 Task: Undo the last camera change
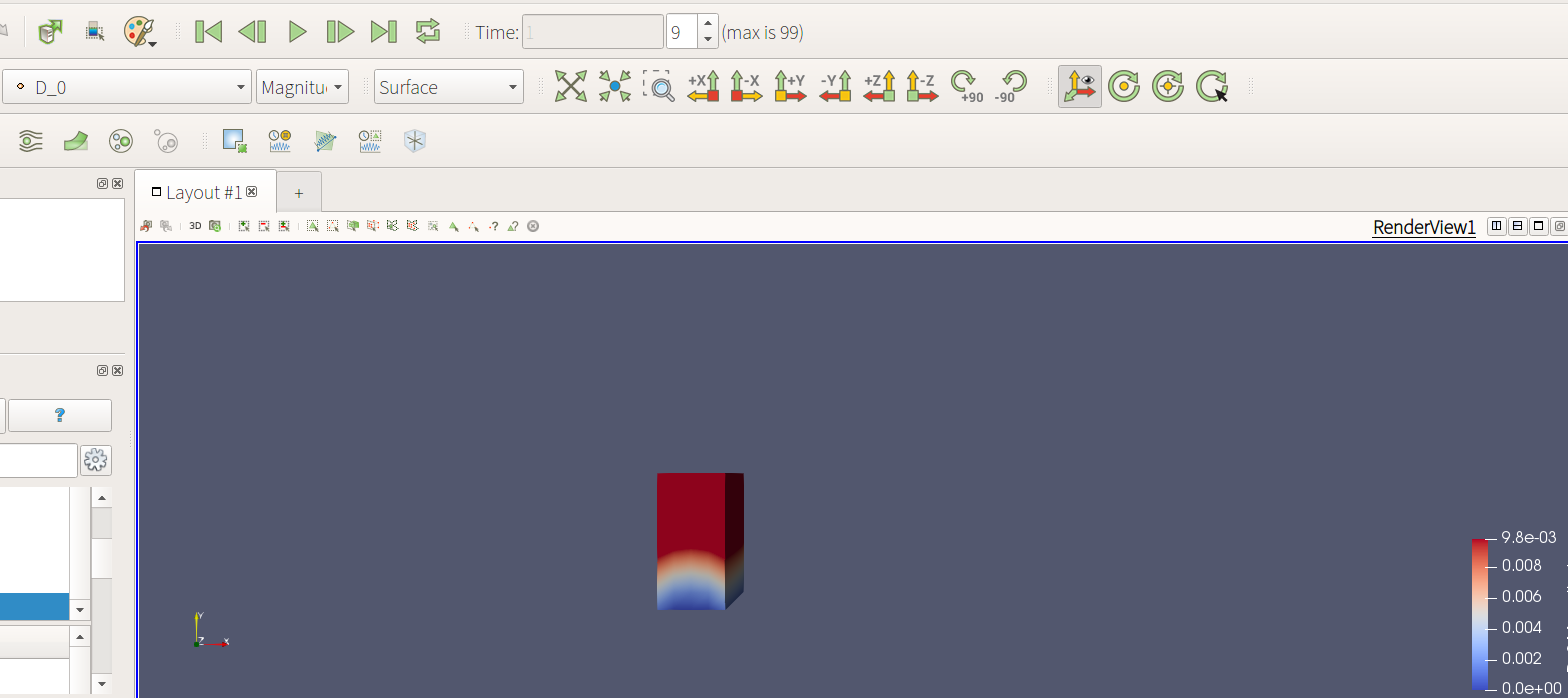146,226
